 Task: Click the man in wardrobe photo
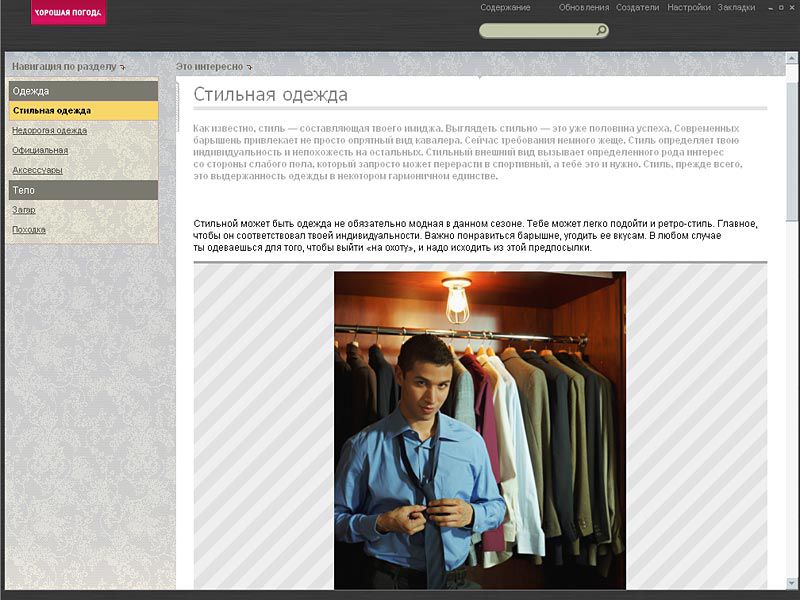[x=479, y=430]
